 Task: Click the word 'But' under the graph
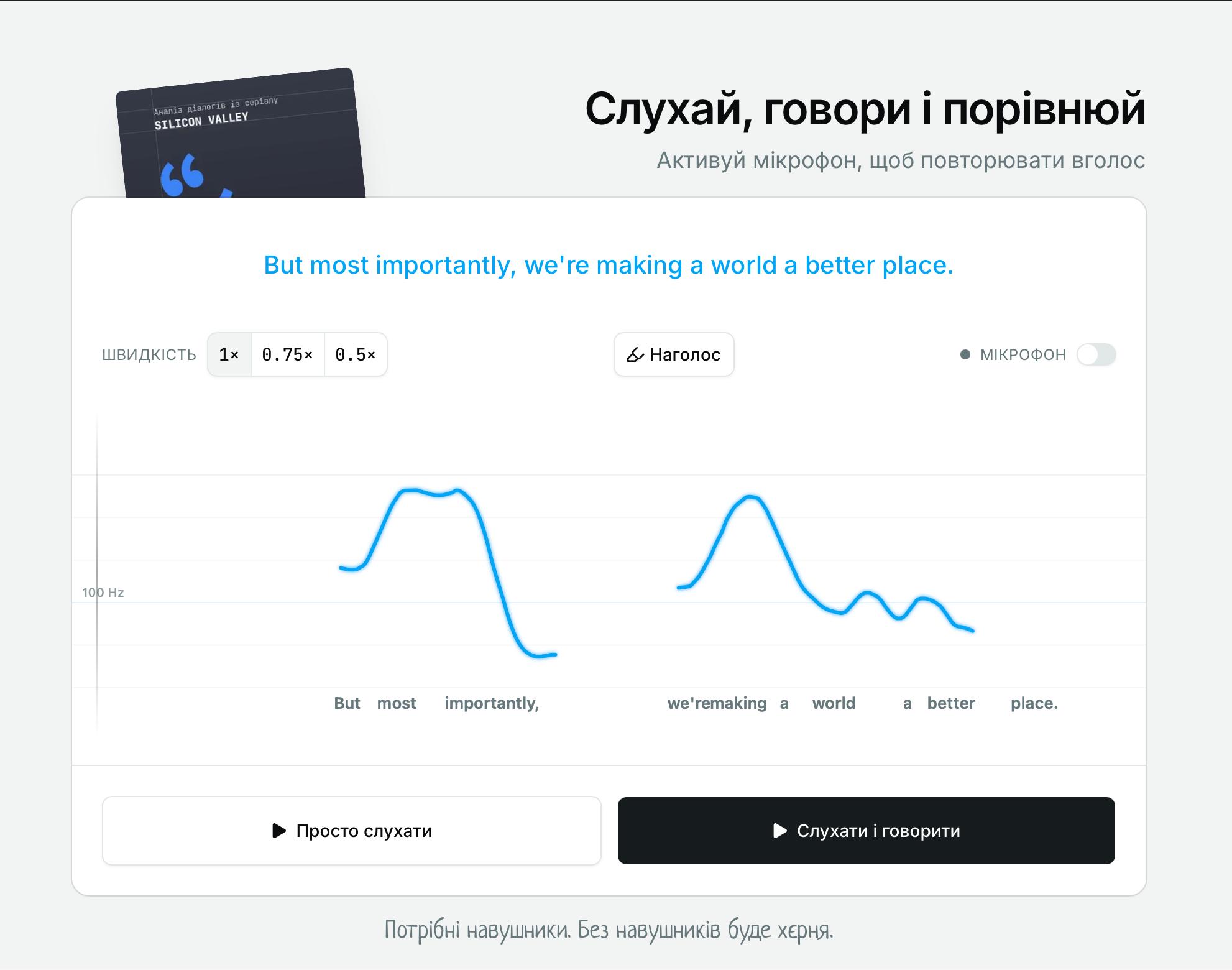(x=347, y=703)
